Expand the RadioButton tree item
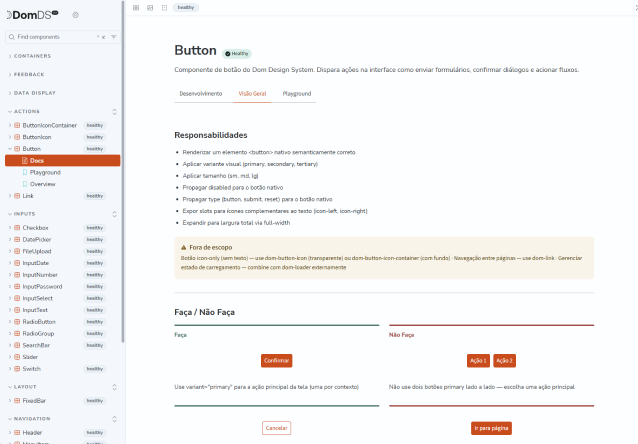Viewport: 638px width, 444px height. [x=10, y=322]
